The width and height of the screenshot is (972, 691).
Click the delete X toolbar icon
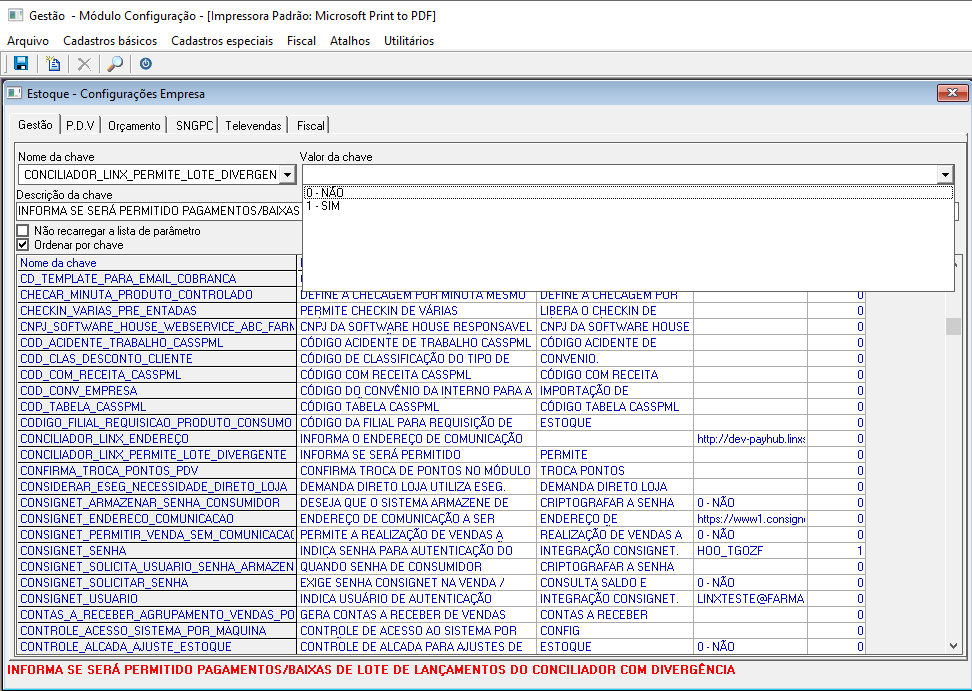[x=84, y=64]
